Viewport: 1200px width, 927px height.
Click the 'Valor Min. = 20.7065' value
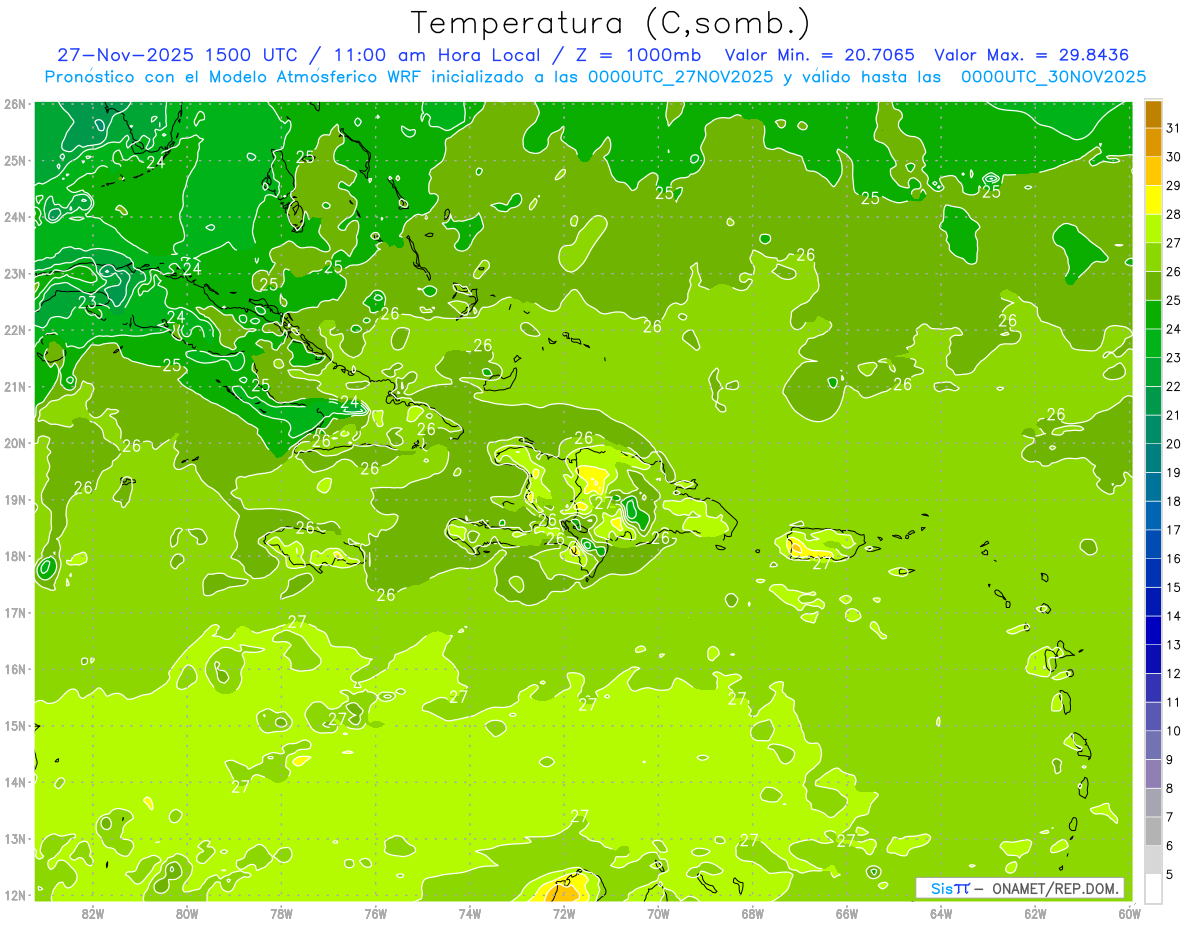[x=820, y=55]
